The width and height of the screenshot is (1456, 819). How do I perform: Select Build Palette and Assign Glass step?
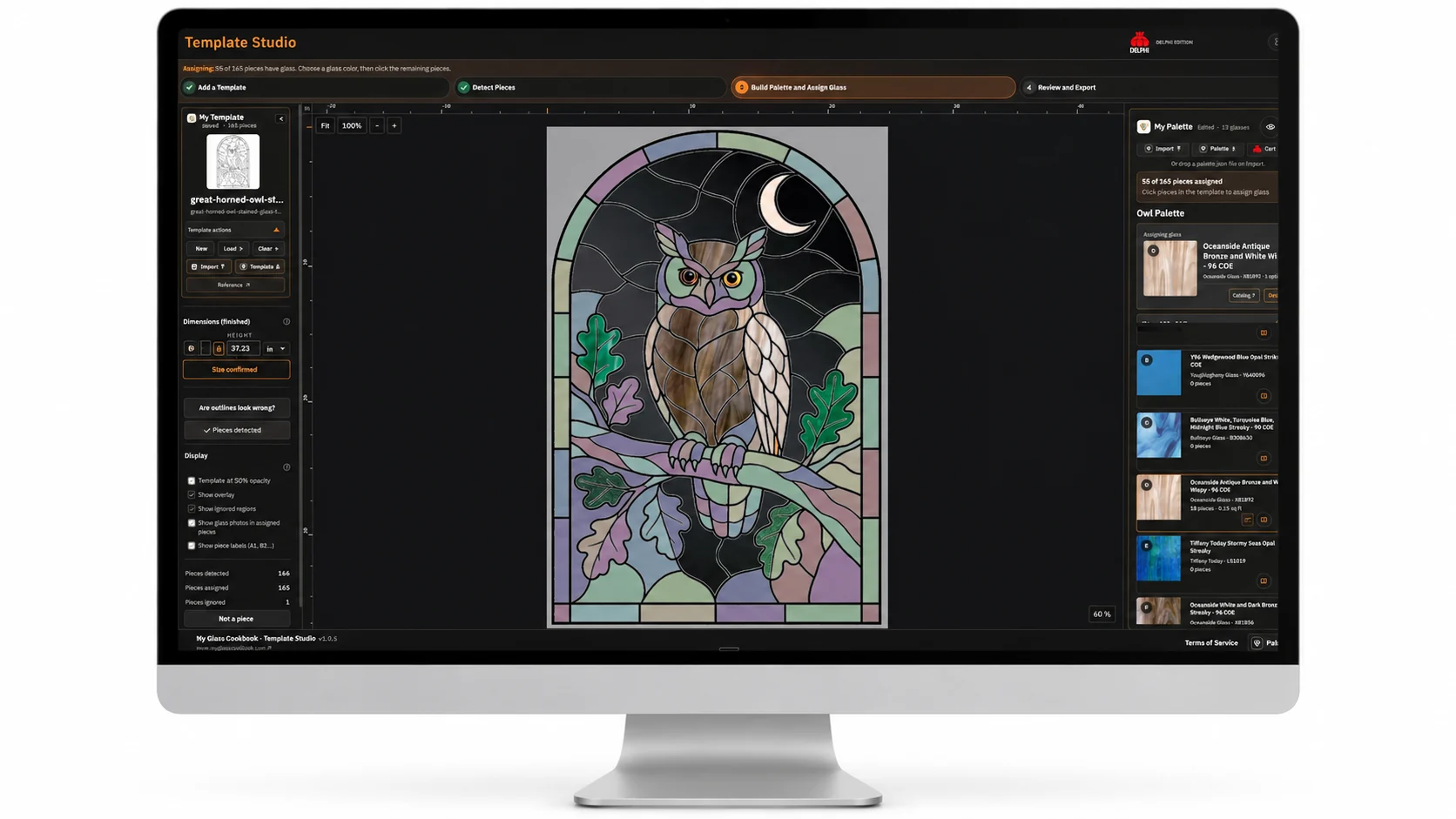pyautogui.click(x=873, y=88)
